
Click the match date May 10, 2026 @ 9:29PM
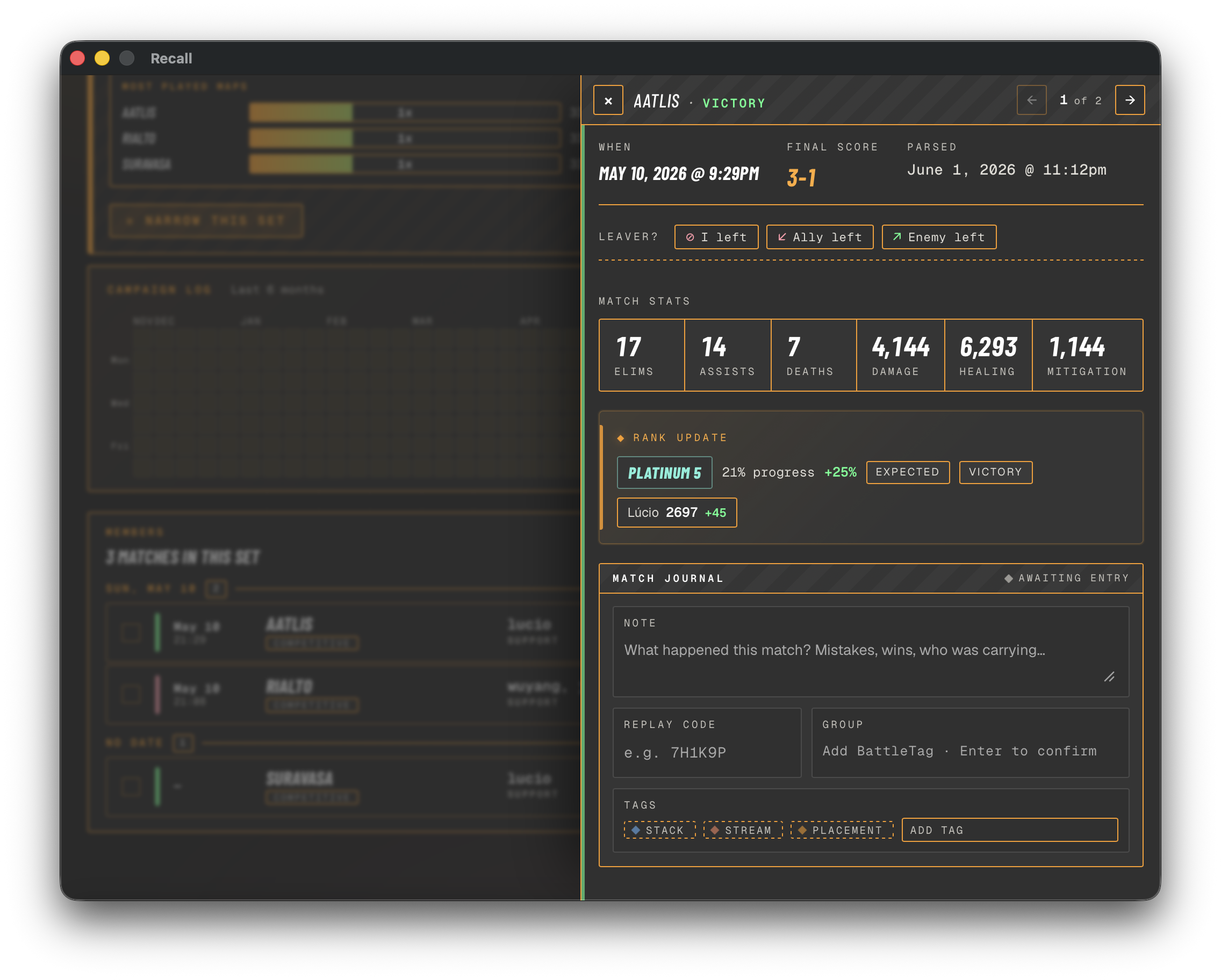tap(678, 173)
